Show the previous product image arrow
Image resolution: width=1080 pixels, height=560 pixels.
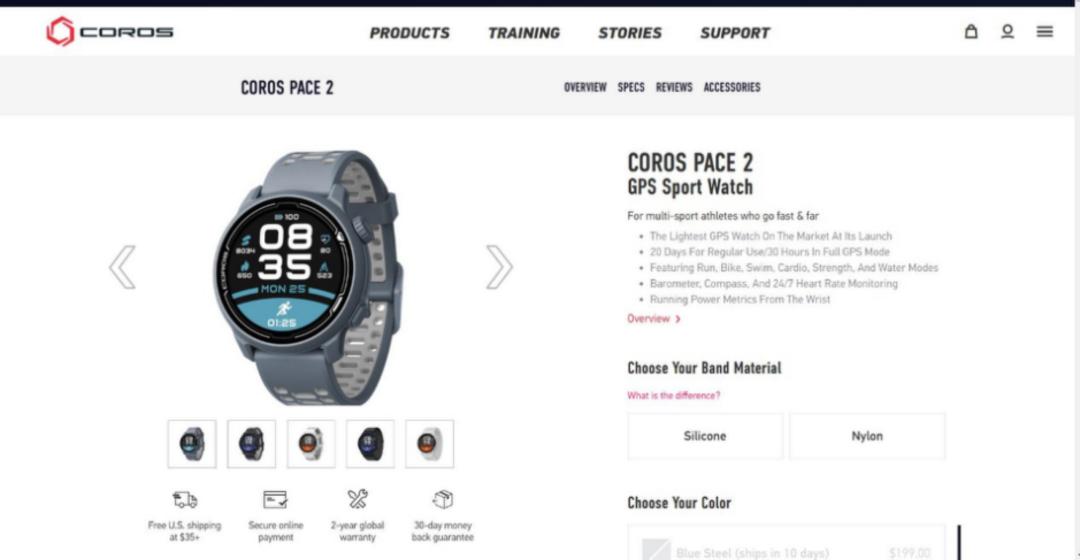(123, 267)
